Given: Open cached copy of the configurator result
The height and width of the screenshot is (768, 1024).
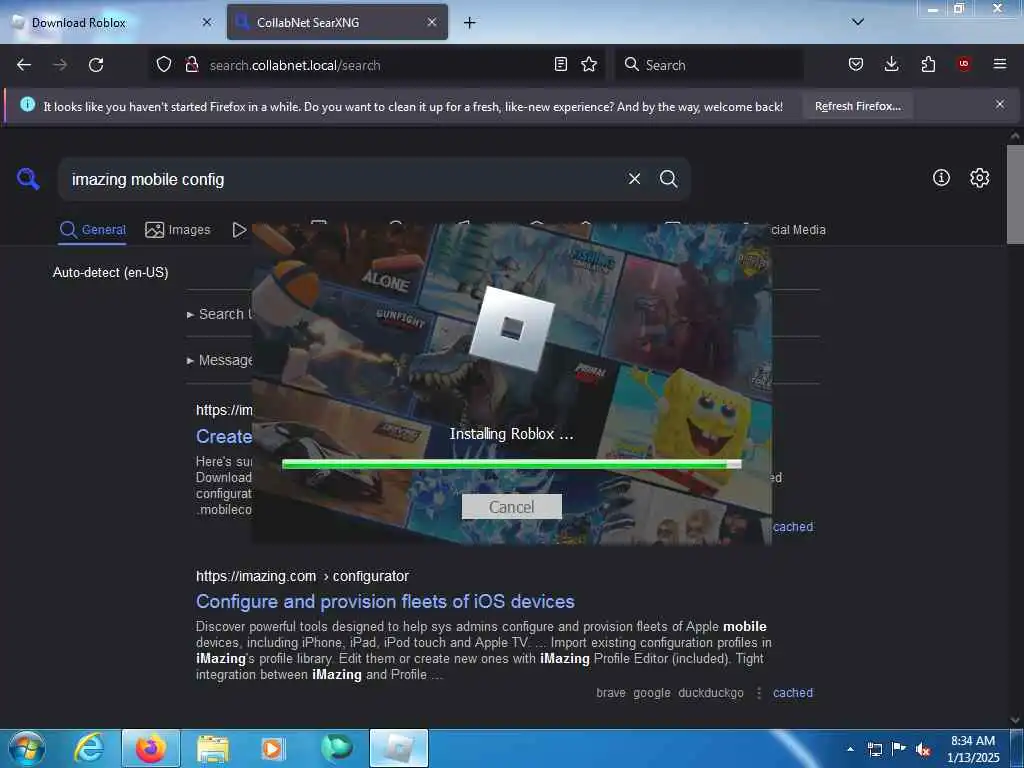Looking at the screenshot, I should tap(793, 693).
